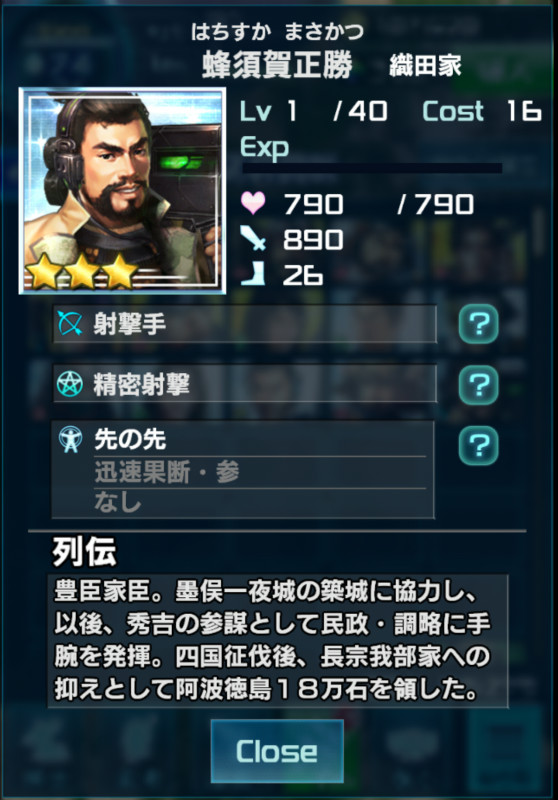Select the 射撃手 class row
The height and width of the screenshot is (800, 558).
coord(245,324)
